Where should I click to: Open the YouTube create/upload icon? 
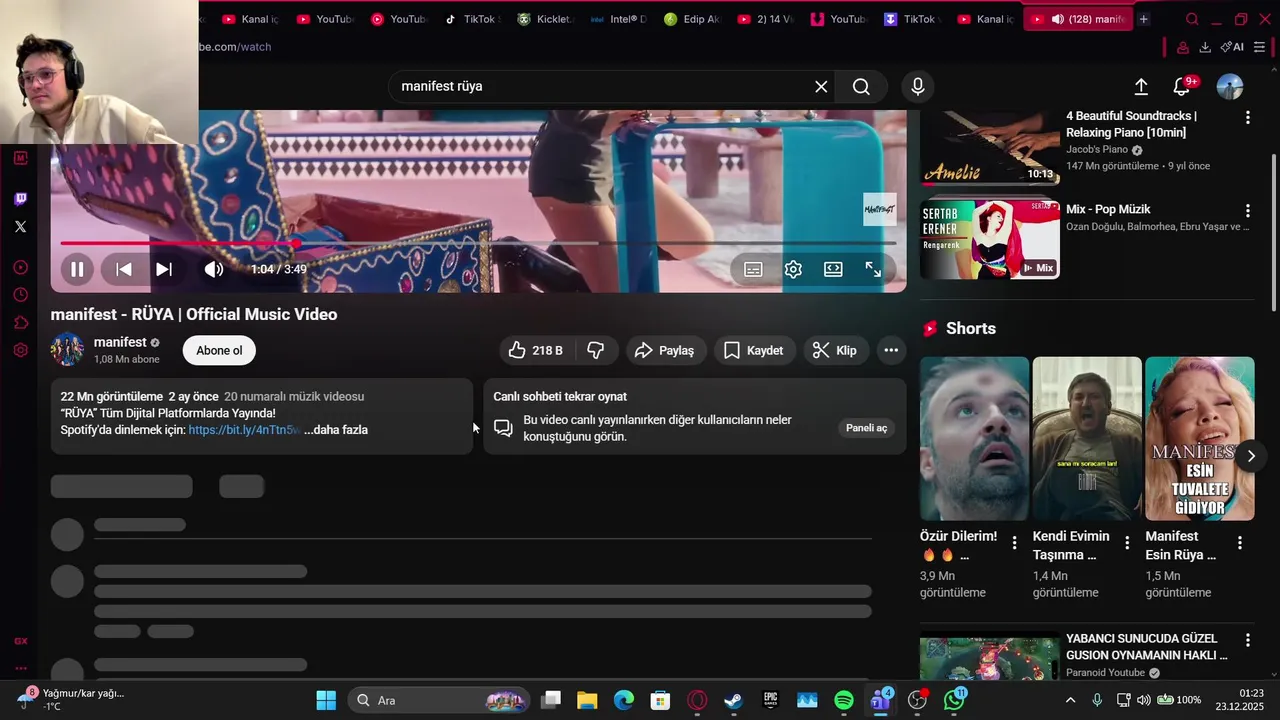pos(1141,87)
